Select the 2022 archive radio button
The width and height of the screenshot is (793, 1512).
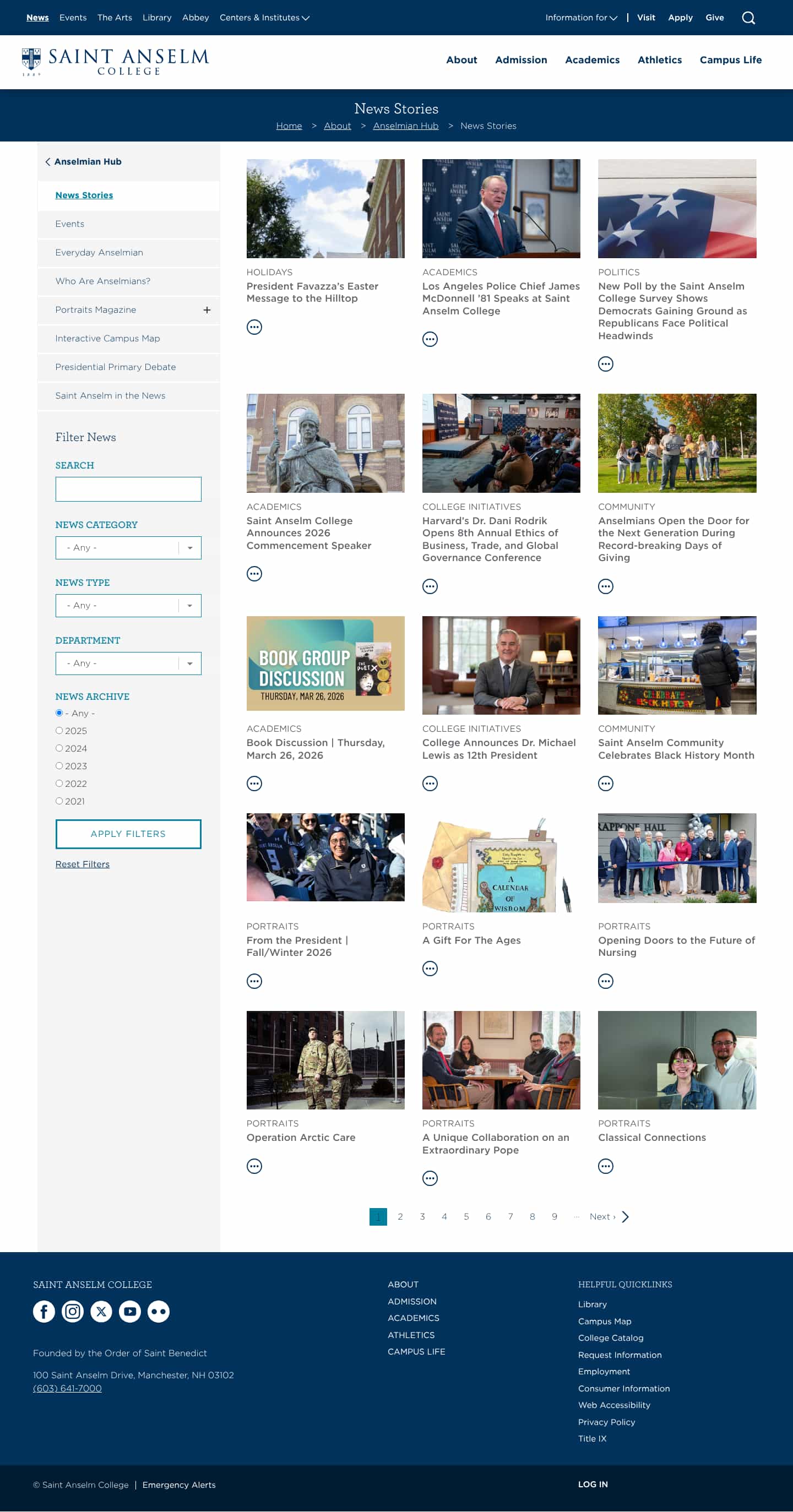coord(59,784)
